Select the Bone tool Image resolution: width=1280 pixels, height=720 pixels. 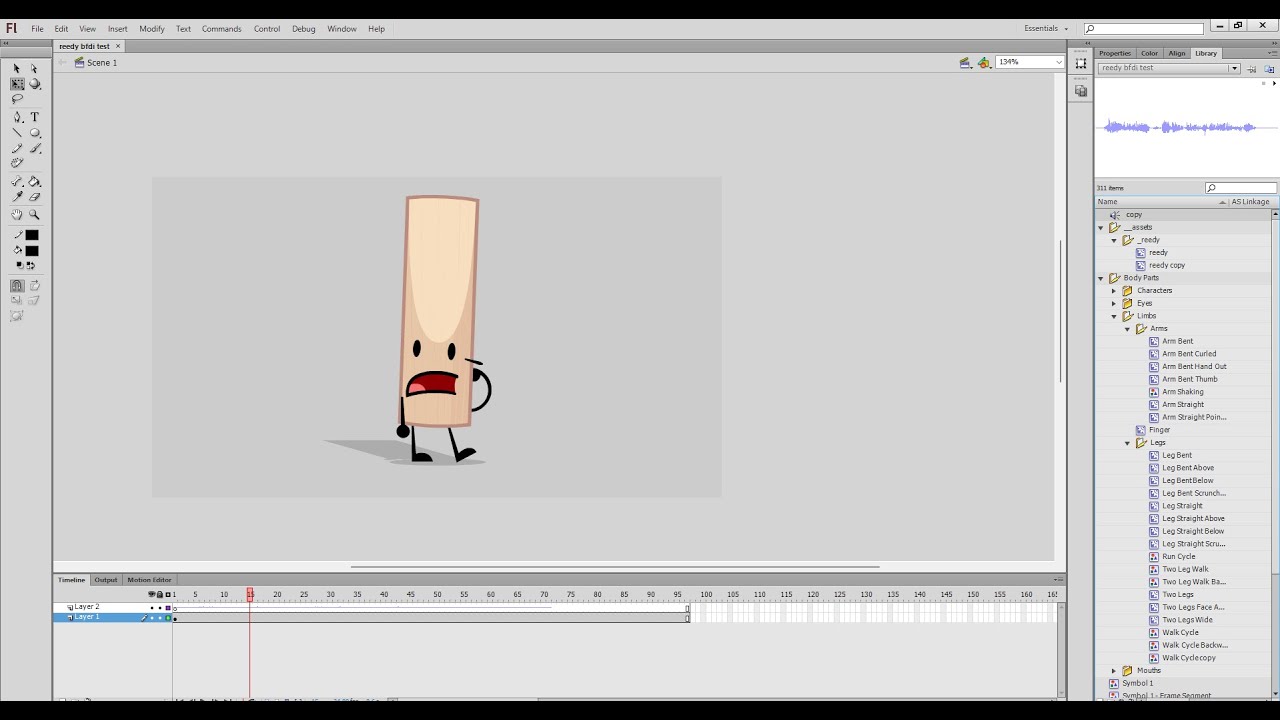pos(17,182)
